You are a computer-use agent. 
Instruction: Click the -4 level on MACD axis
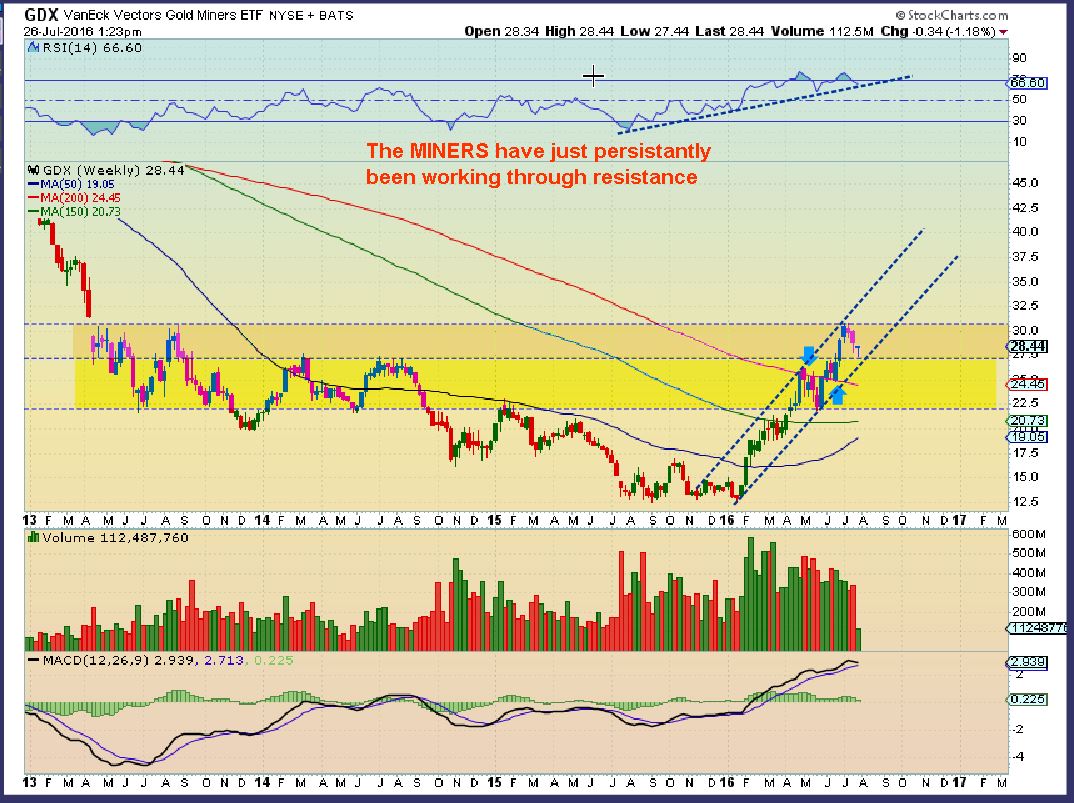pos(1019,756)
